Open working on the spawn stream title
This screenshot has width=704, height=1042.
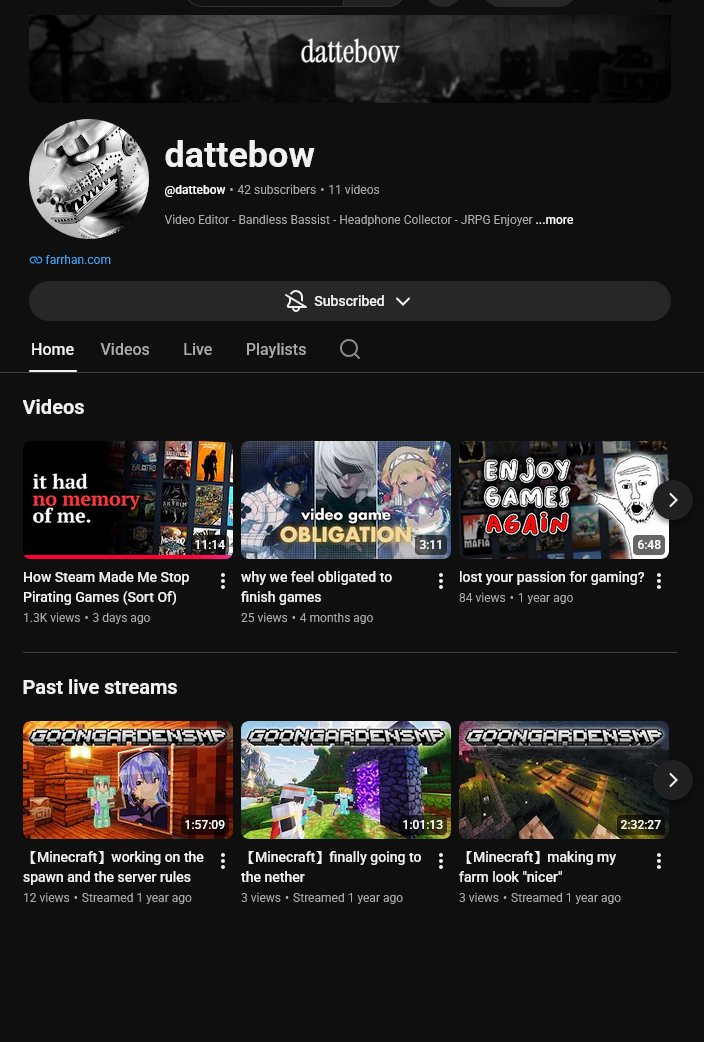[113, 867]
